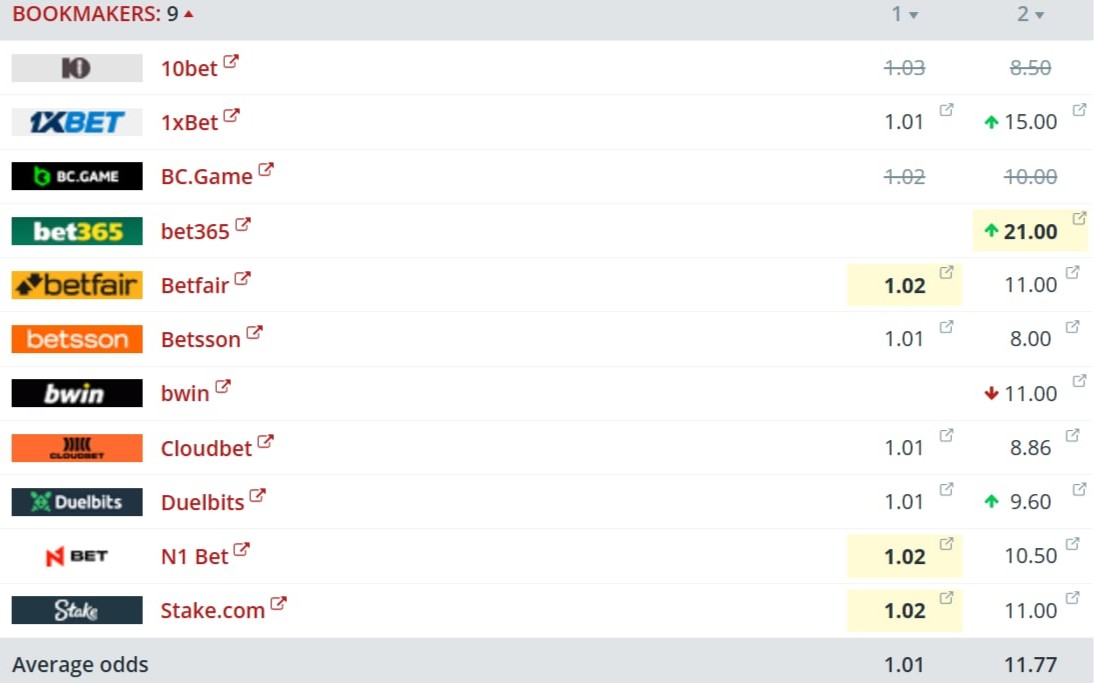This screenshot has width=1094, height=683.
Task: Open the Betsson bookmaker link
Action: pyautogui.click(x=200, y=340)
